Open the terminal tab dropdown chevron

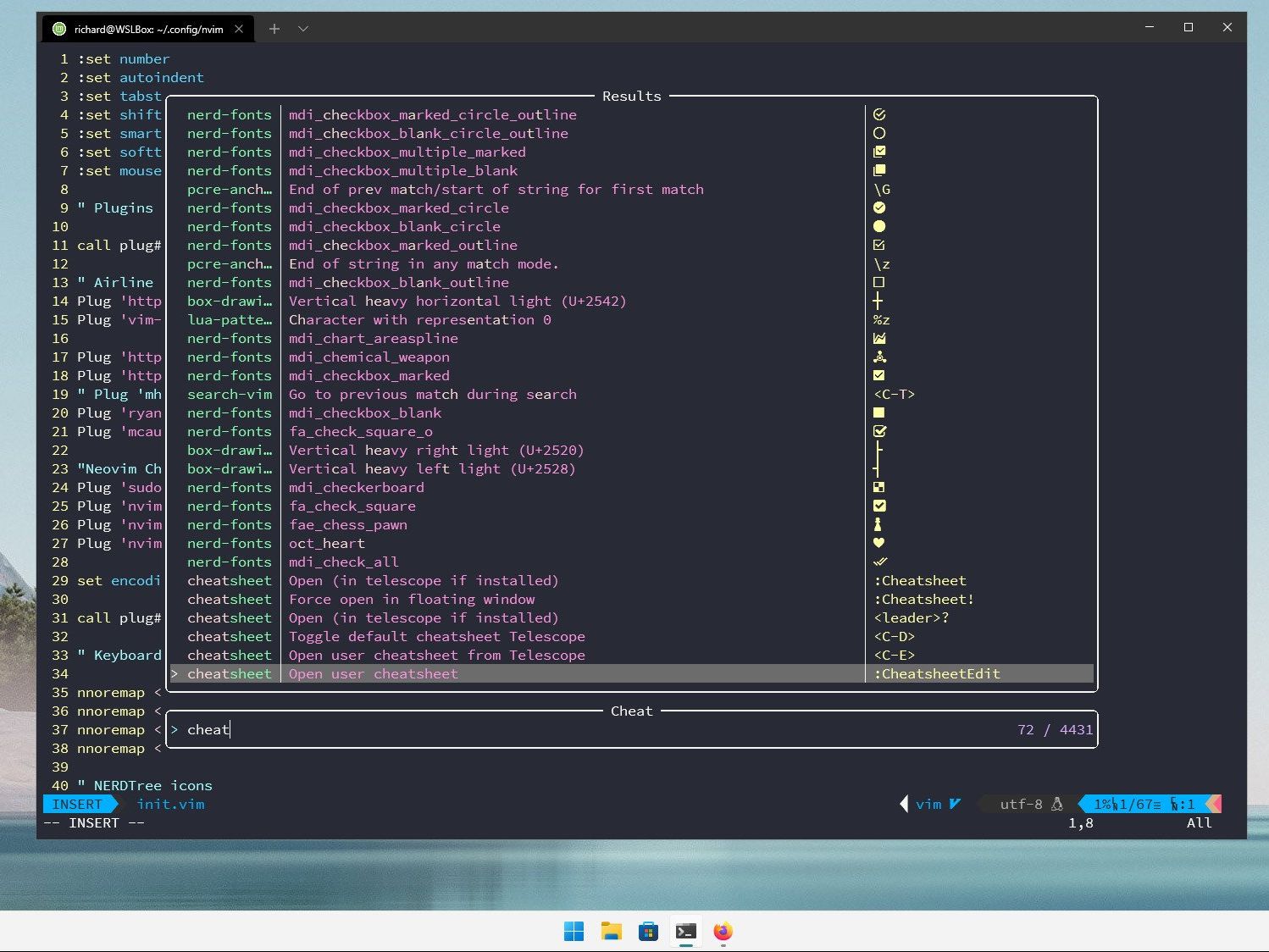(303, 29)
